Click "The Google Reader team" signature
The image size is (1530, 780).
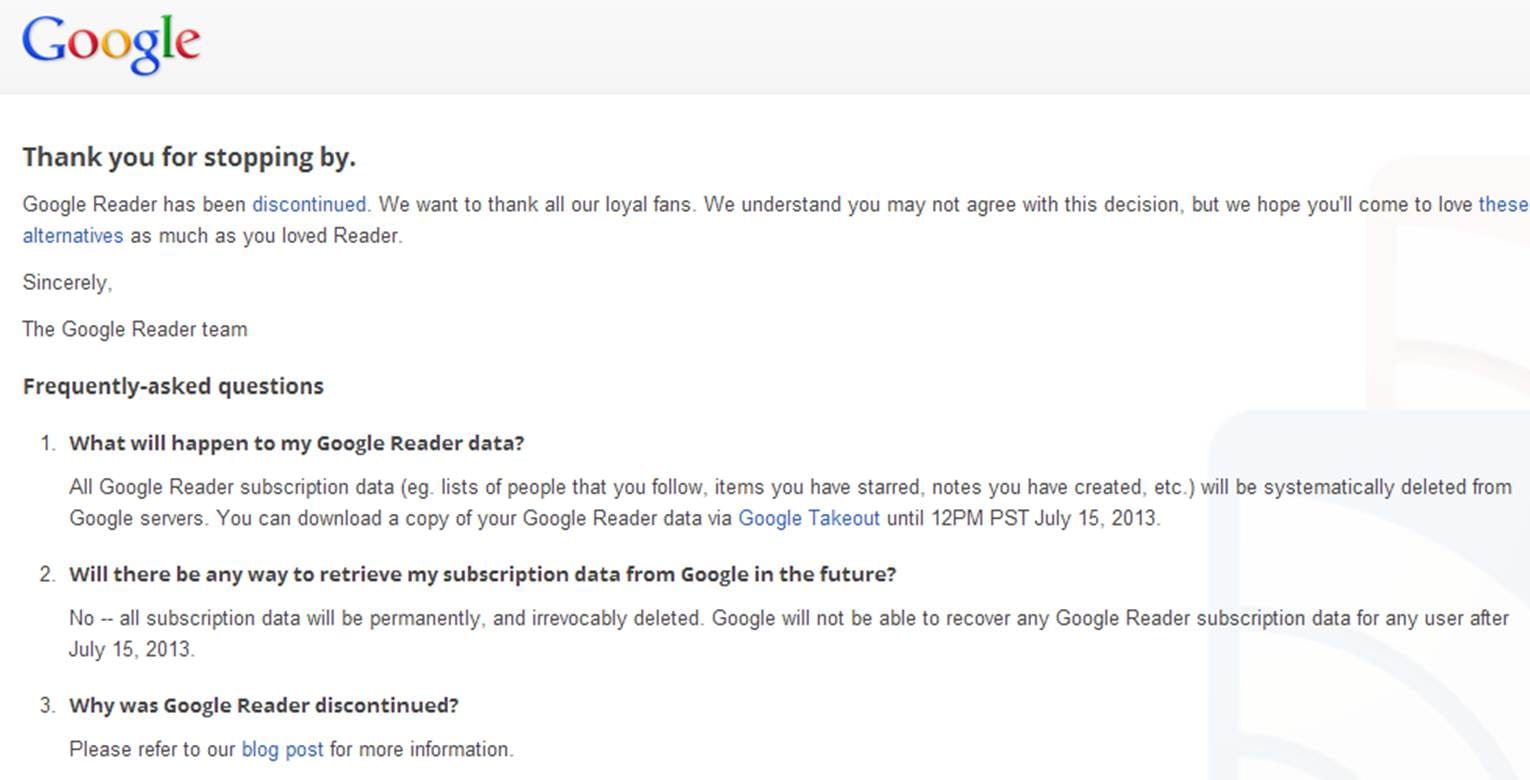pyautogui.click(x=135, y=330)
